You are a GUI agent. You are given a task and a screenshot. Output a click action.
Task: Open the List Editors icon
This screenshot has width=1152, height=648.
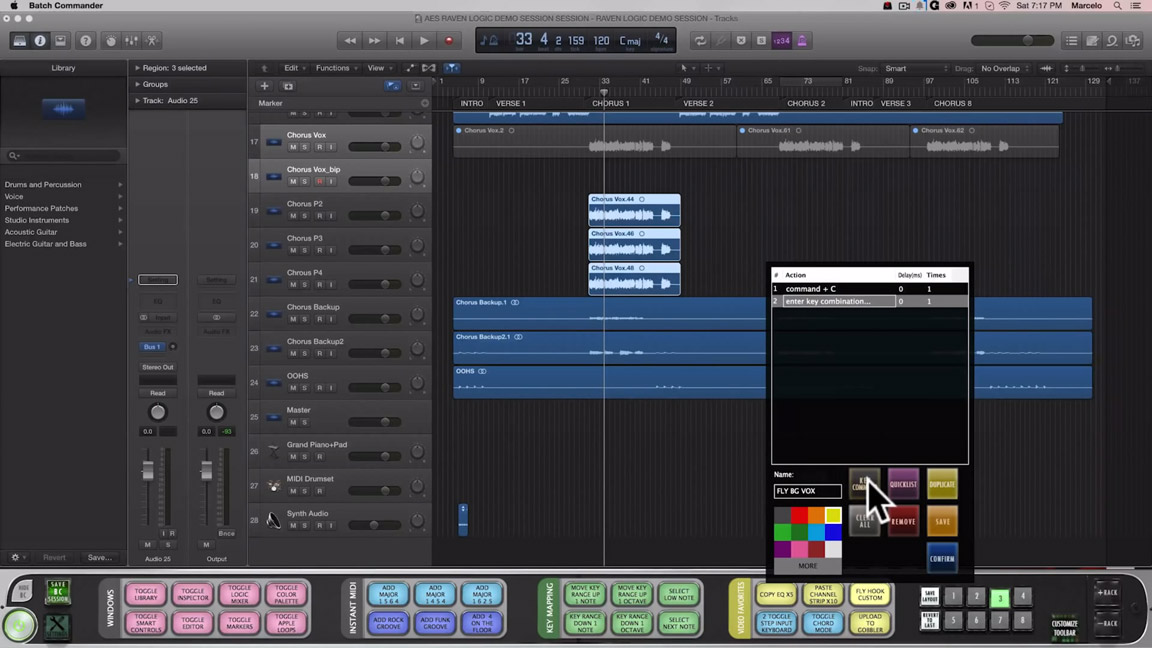1072,41
